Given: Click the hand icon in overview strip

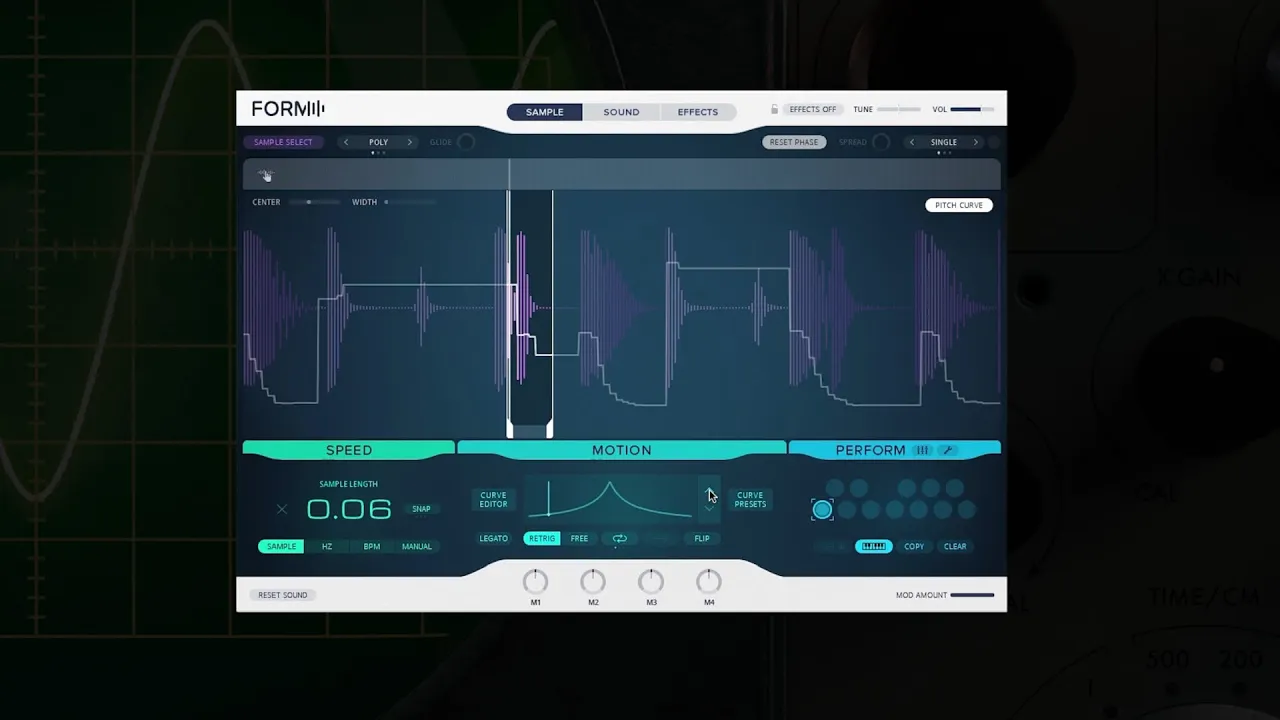Looking at the screenshot, I should click(x=266, y=176).
